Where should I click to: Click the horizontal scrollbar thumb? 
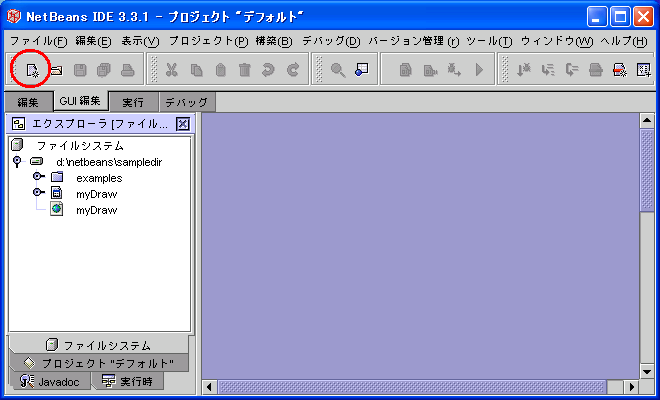[412, 387]
